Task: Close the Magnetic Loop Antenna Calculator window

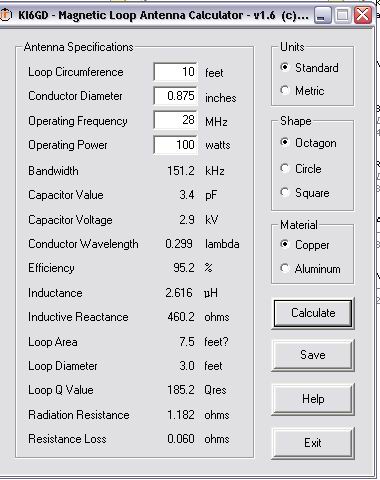Action: point(363,15)
